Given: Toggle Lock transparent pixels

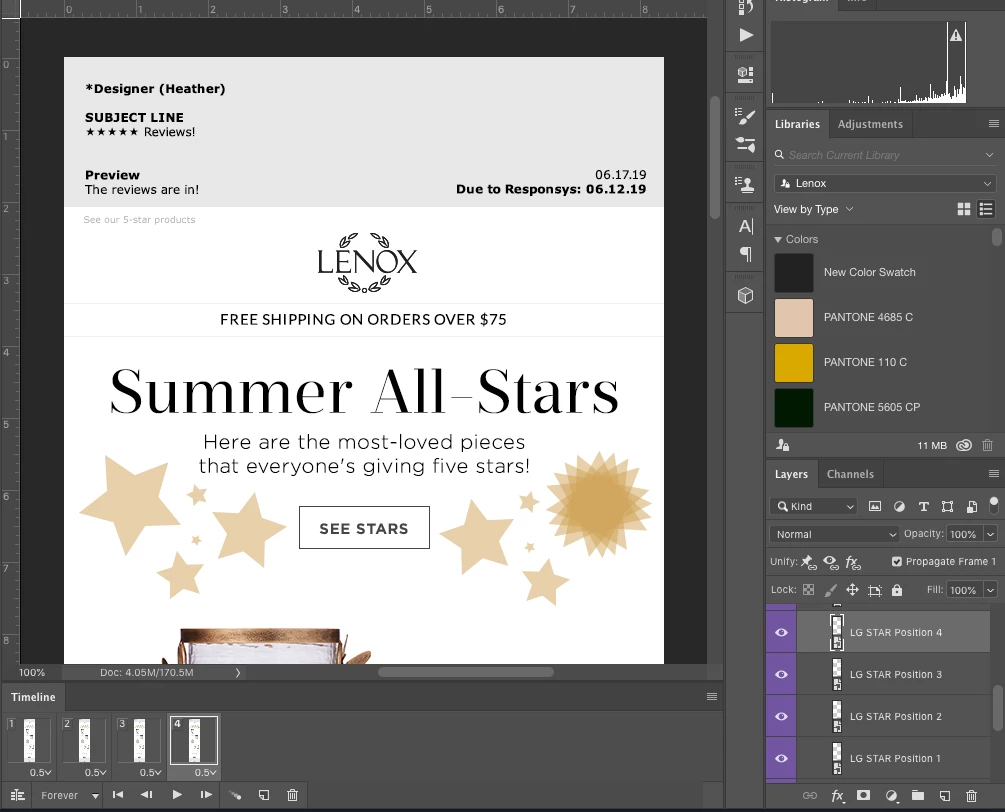Looking at the screenshot, I should [809, 590].
